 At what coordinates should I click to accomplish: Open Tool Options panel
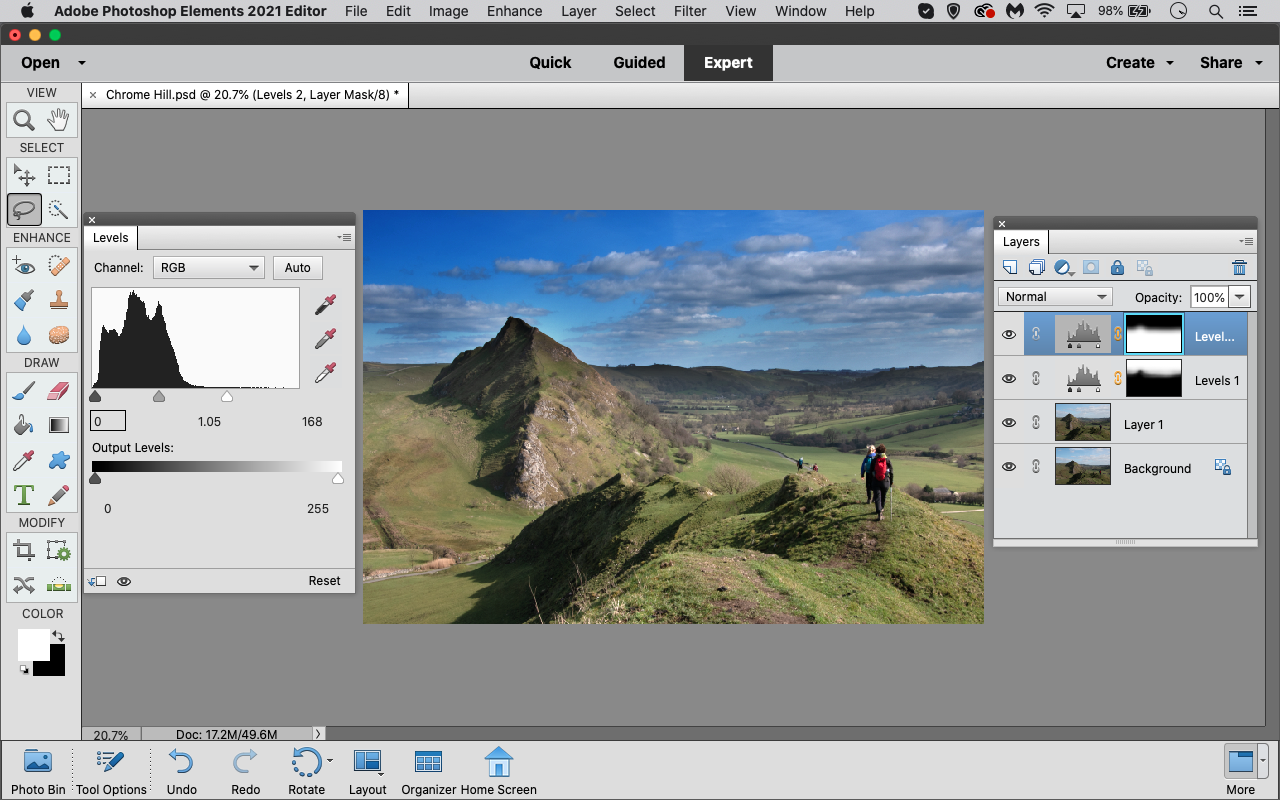(x=111, y=771)
